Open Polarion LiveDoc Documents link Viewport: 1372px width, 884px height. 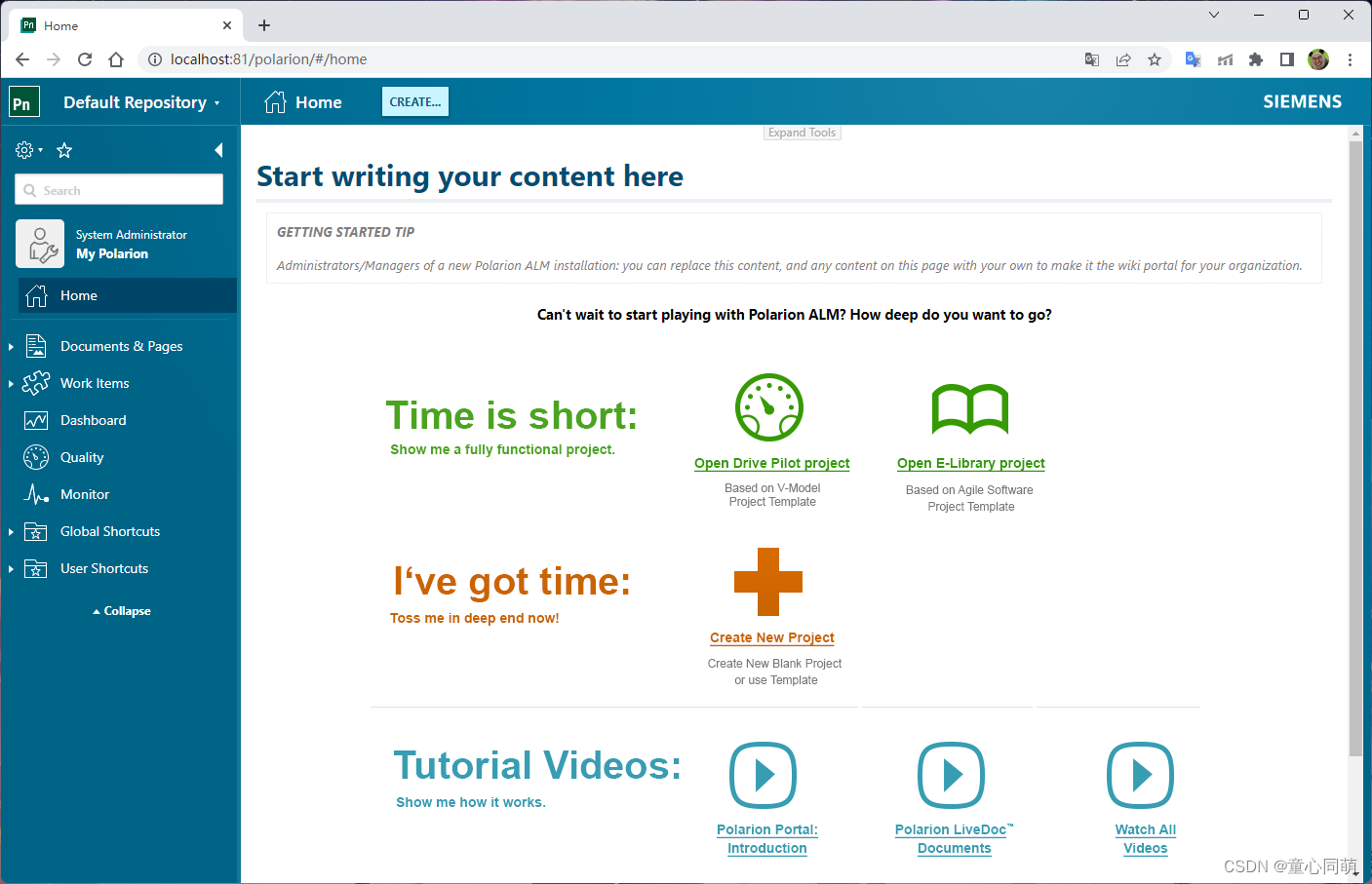tap(955, 839)
